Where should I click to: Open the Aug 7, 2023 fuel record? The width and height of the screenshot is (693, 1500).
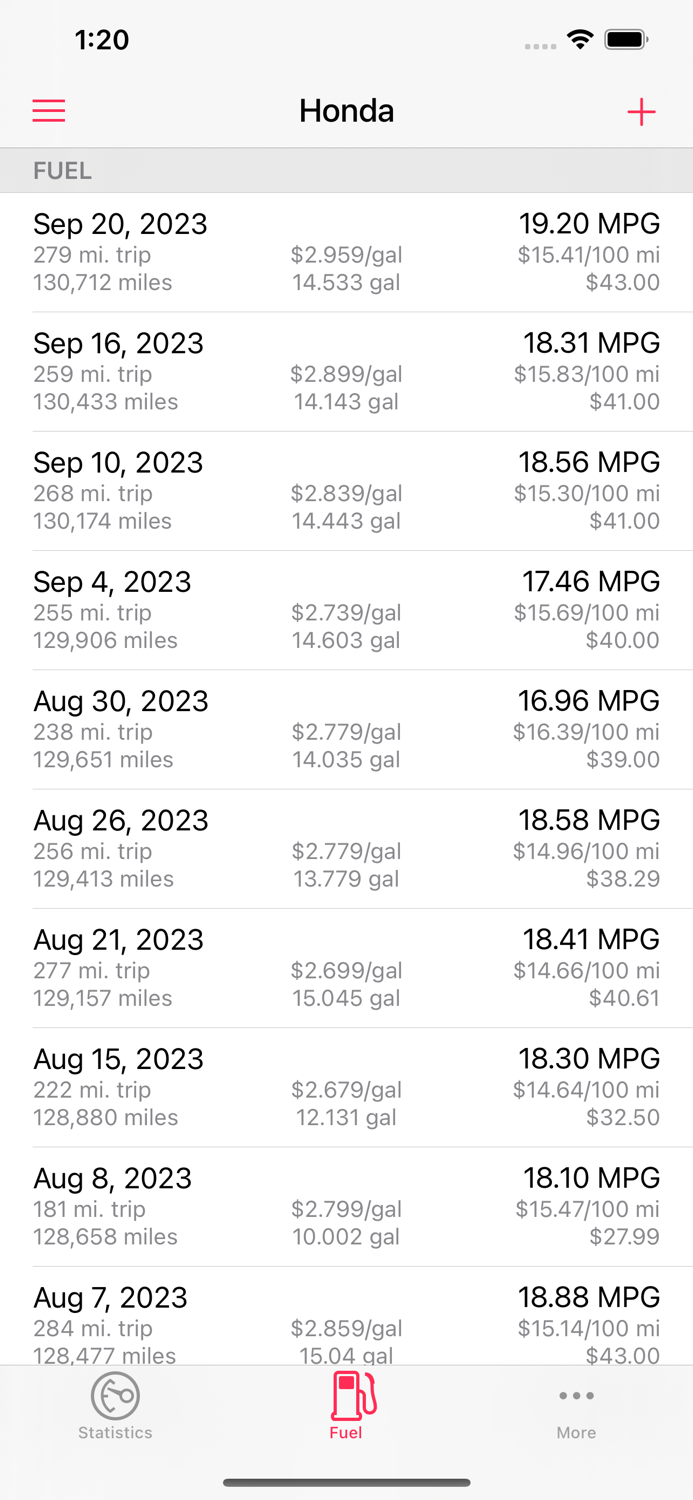point(346,1323)
